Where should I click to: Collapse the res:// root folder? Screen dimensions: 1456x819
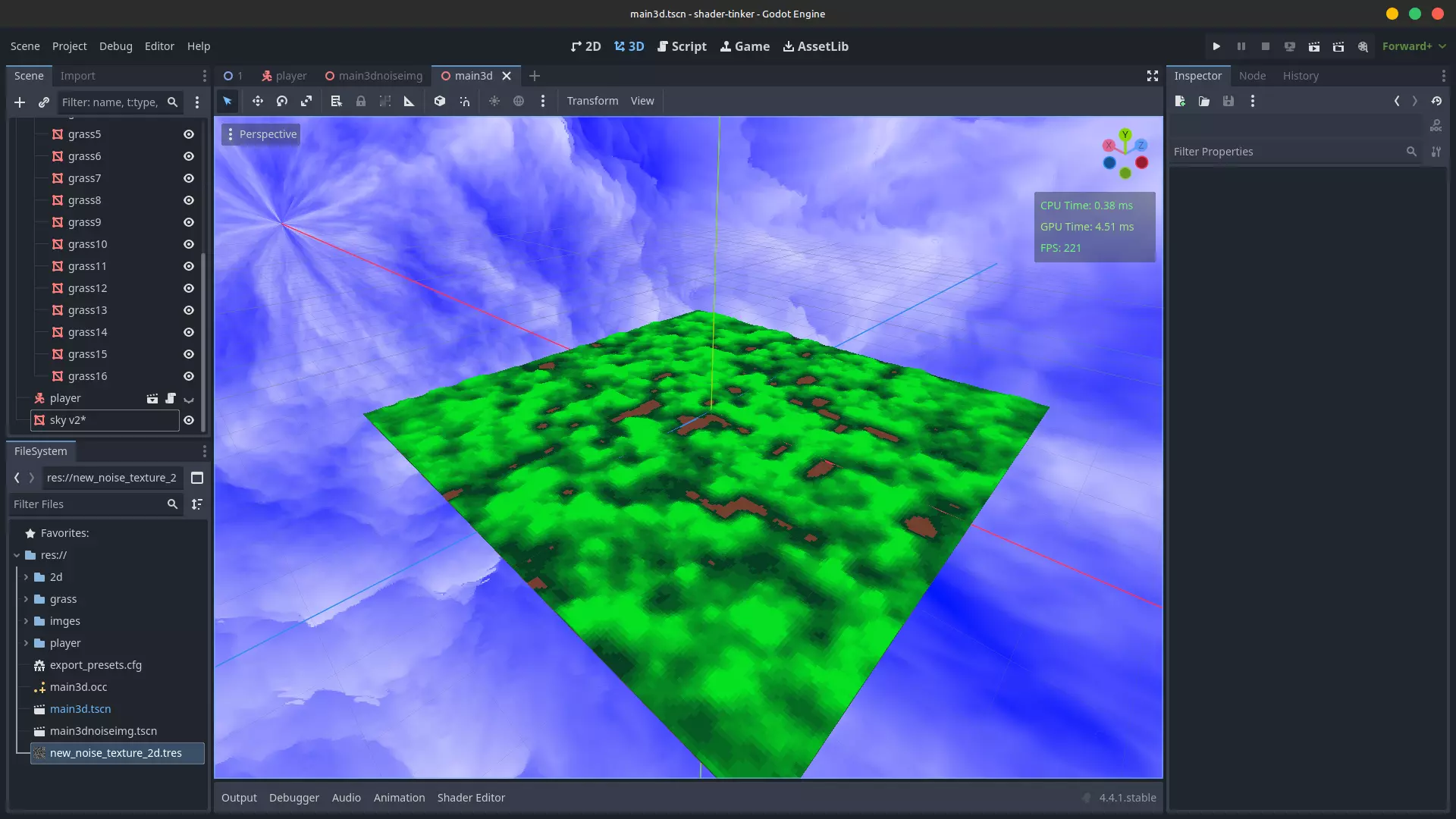[17, 555]
